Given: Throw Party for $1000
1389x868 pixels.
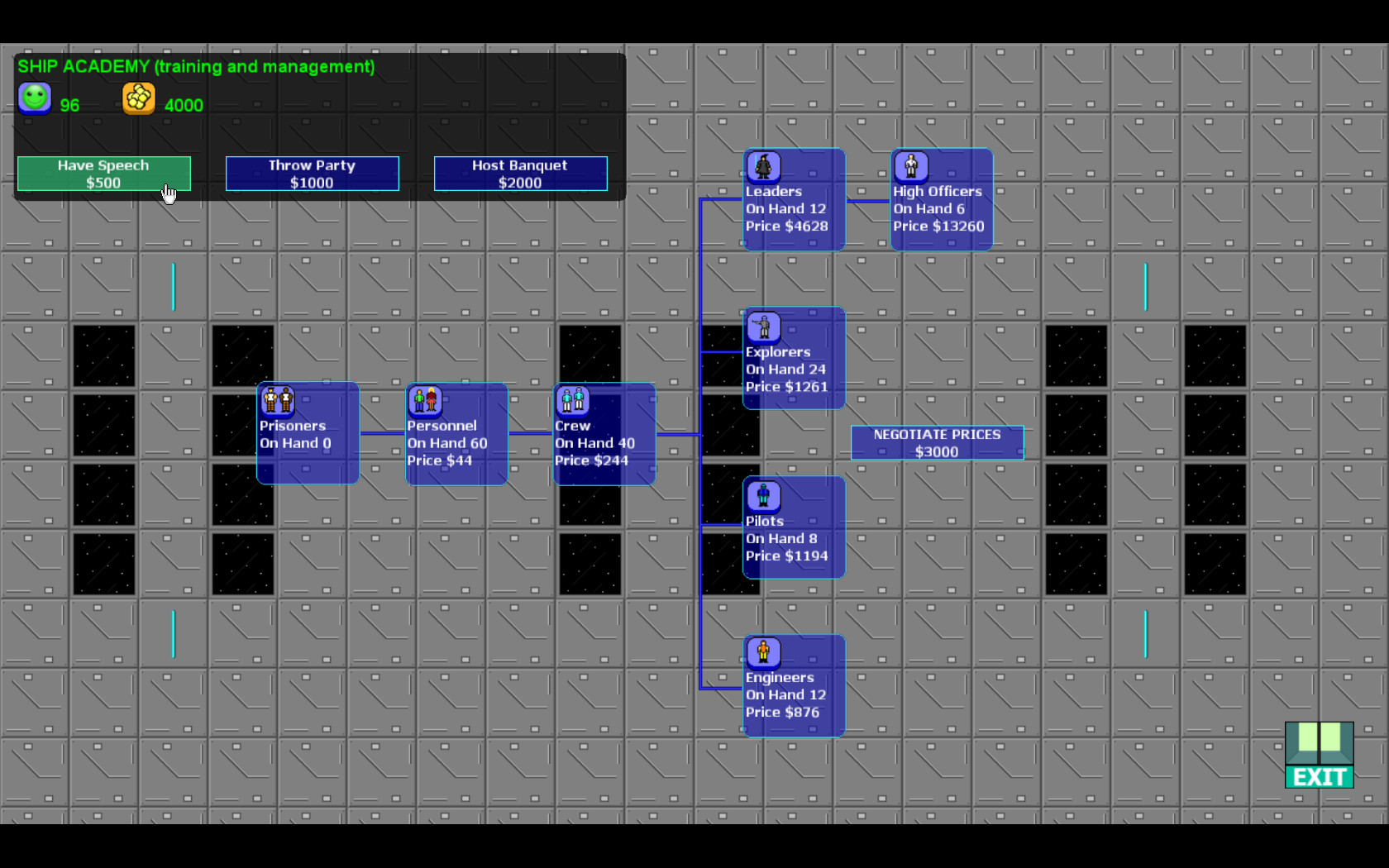Looking at the screenshot, I should coord(313,174).
